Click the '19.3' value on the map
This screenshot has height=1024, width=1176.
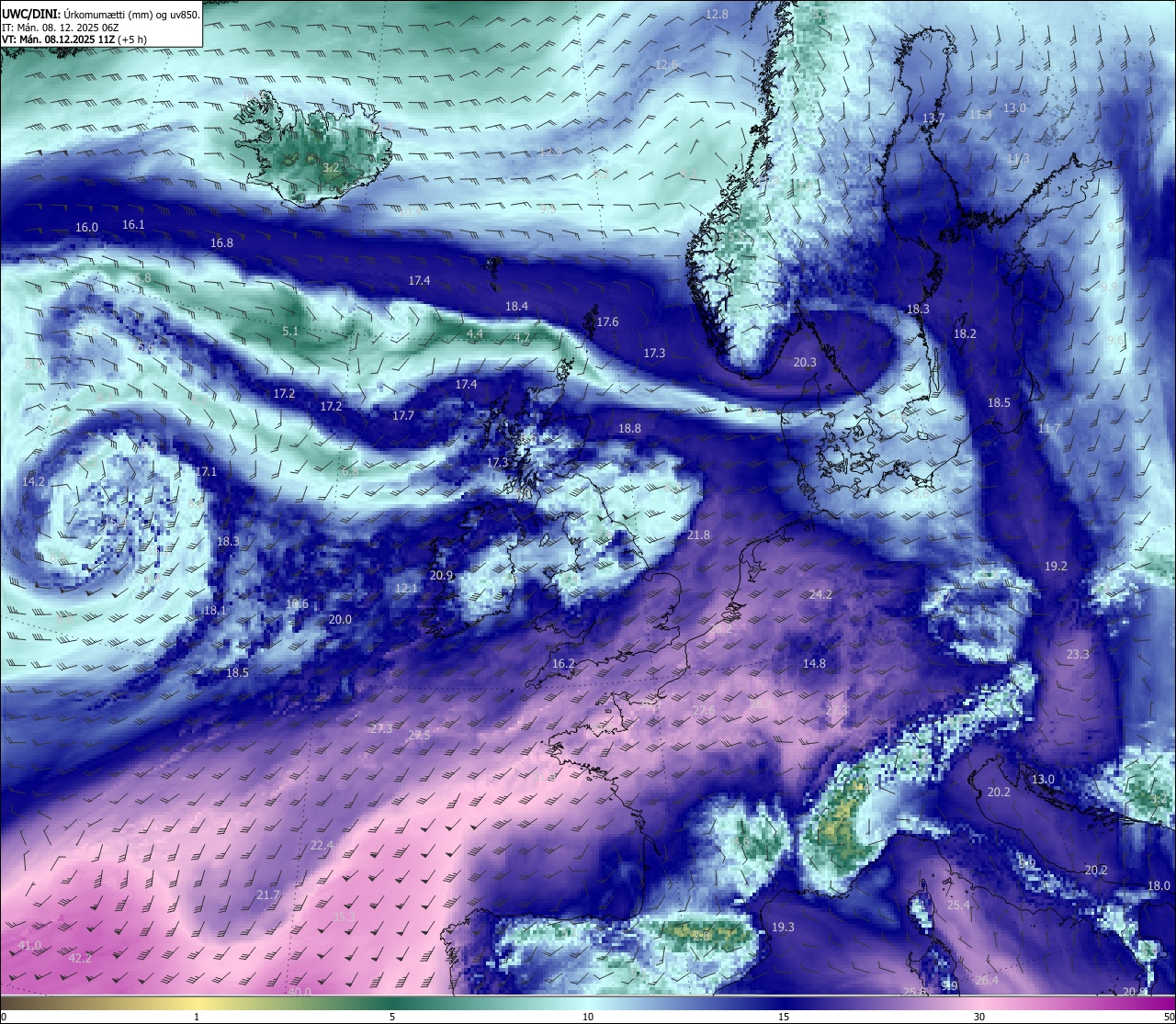click(783, 928)
